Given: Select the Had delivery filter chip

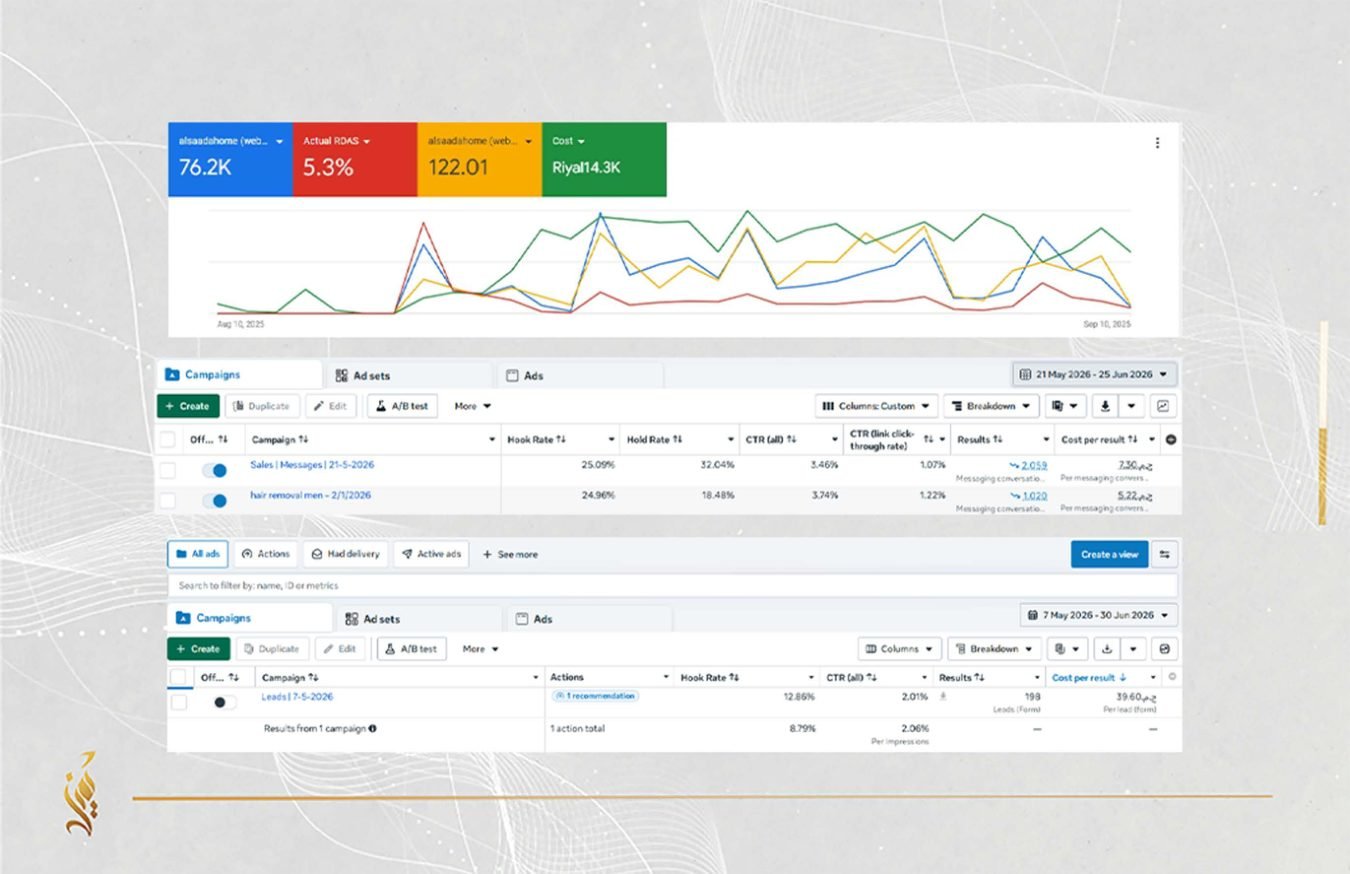Looking at the screenshot, I should pyautogui.click(x=345, y=554).
